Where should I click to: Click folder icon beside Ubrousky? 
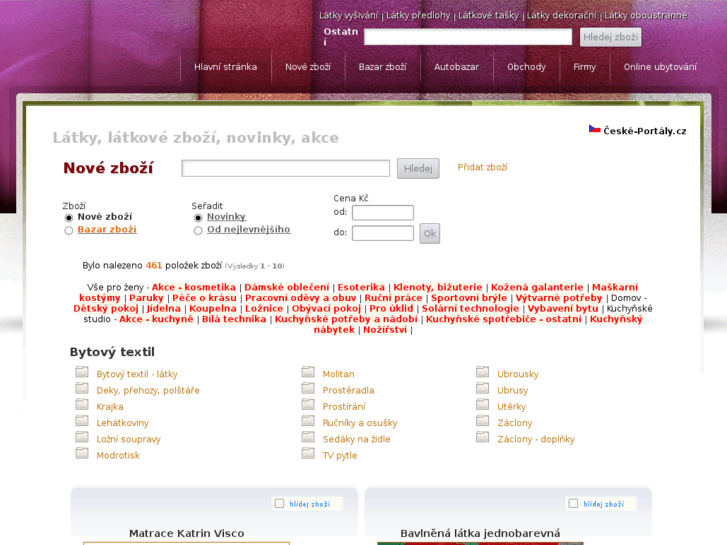(483, 372)
